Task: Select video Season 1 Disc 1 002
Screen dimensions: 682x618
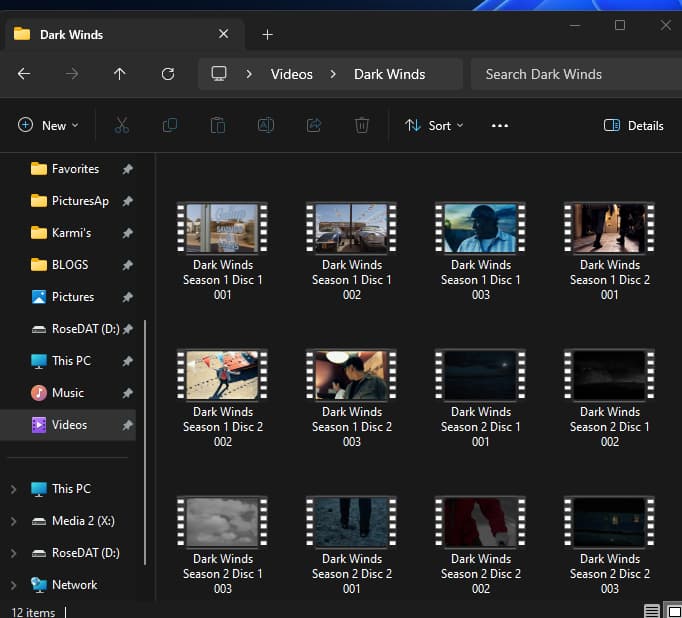Action: click(x=351, y=251)
